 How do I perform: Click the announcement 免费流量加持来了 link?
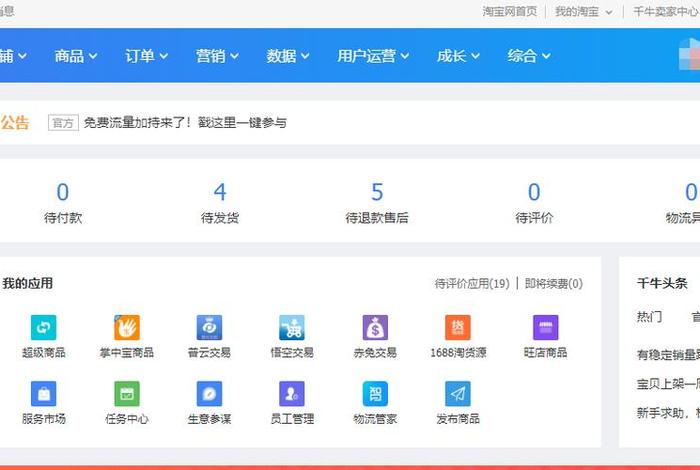coord(185,122)
